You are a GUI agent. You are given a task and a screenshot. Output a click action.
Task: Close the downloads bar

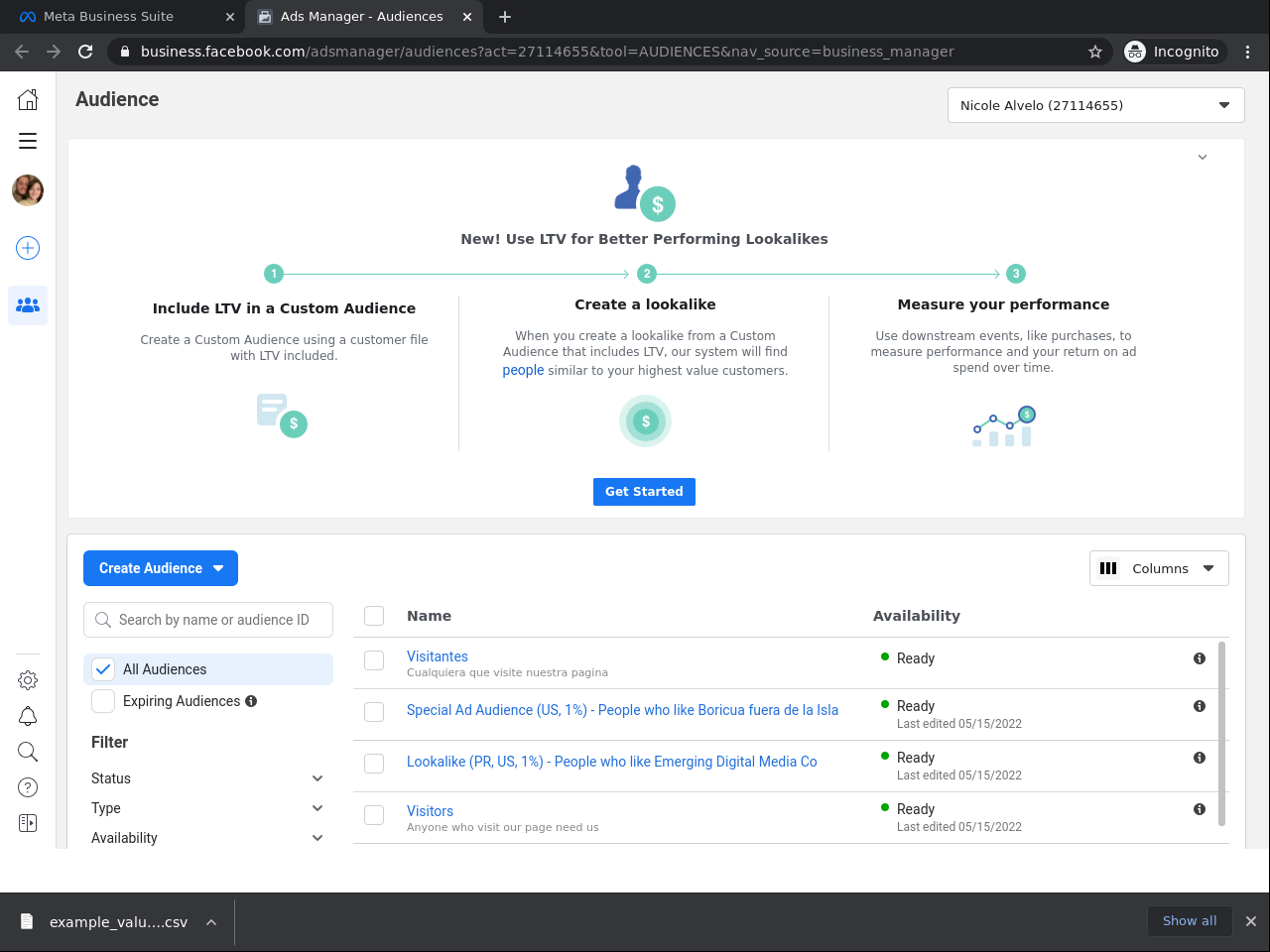[1251, 921]
